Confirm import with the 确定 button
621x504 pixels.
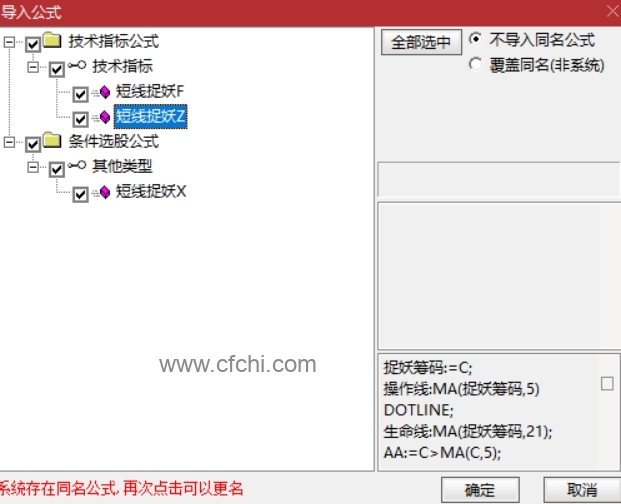tap(480, 490)
